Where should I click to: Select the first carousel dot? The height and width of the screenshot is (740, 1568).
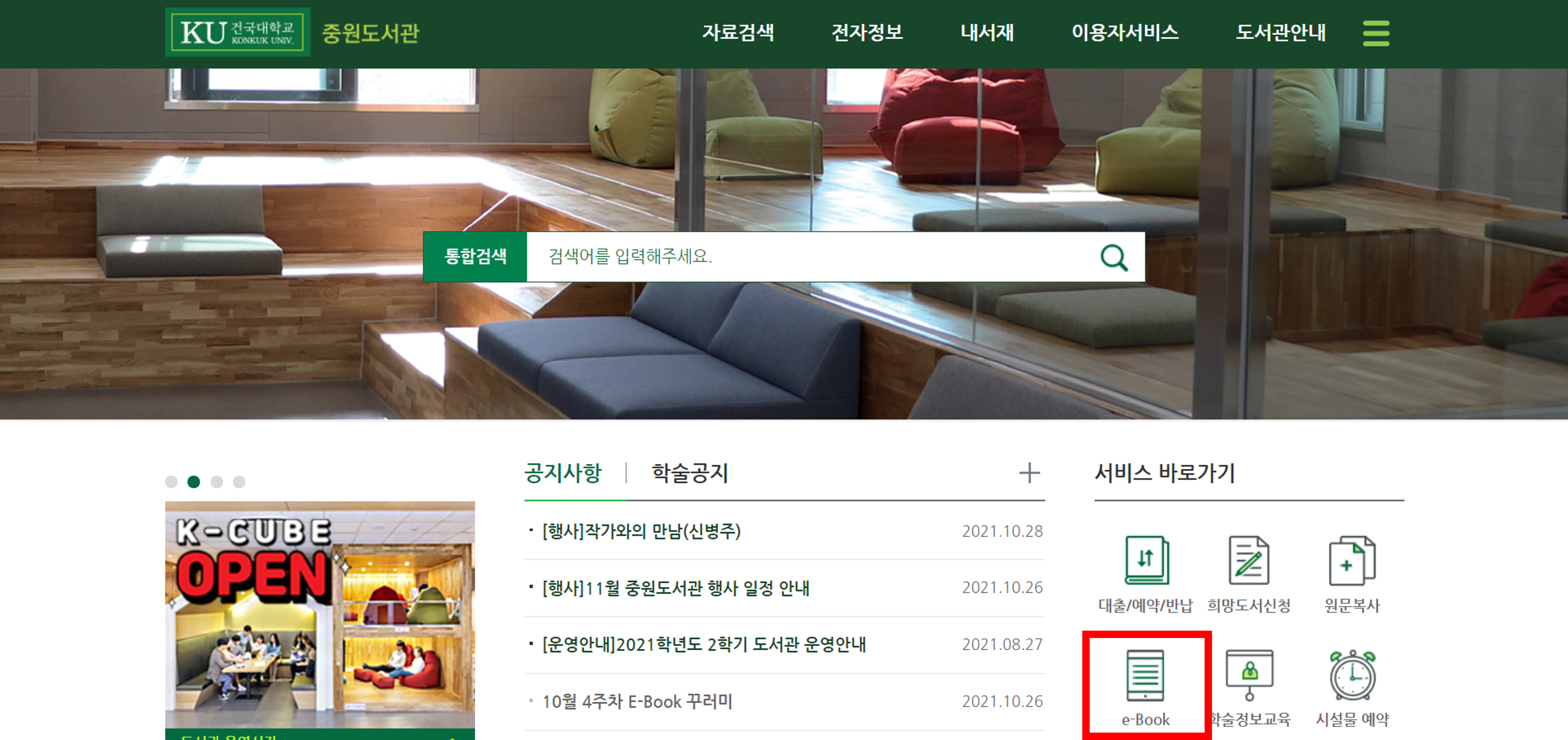click(171, 482)
